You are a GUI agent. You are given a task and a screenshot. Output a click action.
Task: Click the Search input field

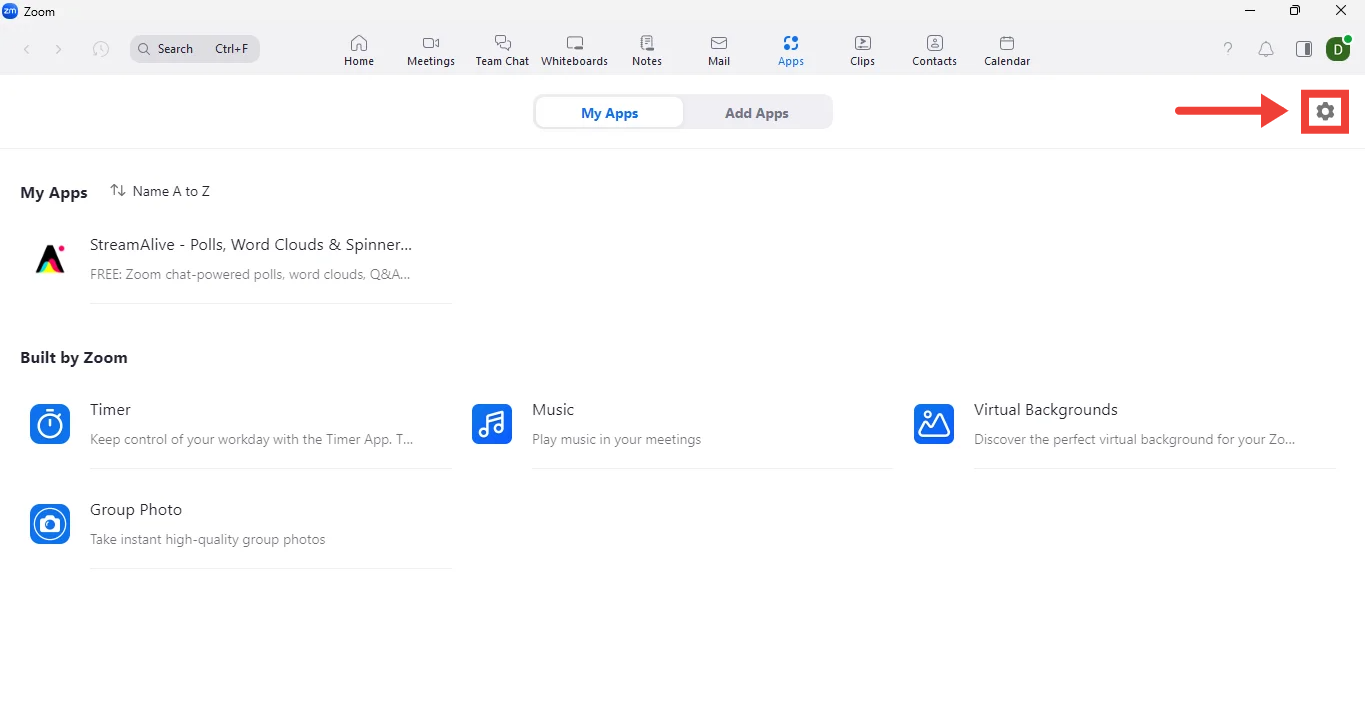(x=195, y=49)
